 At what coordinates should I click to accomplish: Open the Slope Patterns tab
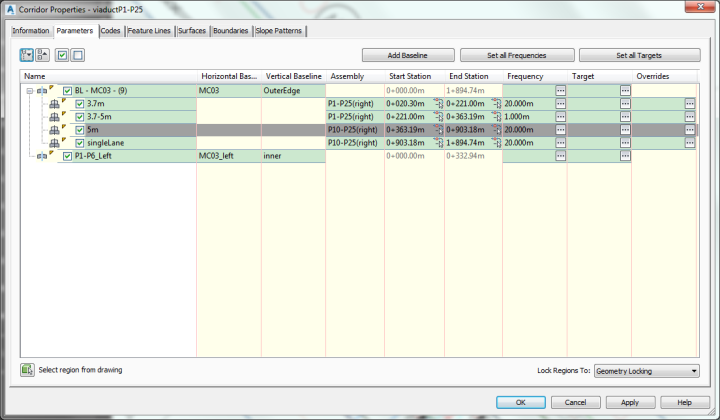coord(279,31)
